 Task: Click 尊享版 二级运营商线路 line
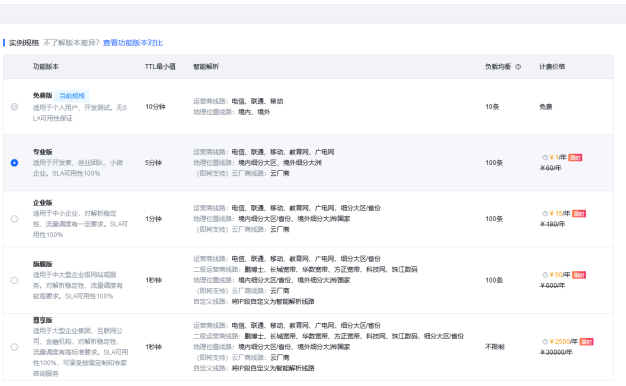[329, 336]
